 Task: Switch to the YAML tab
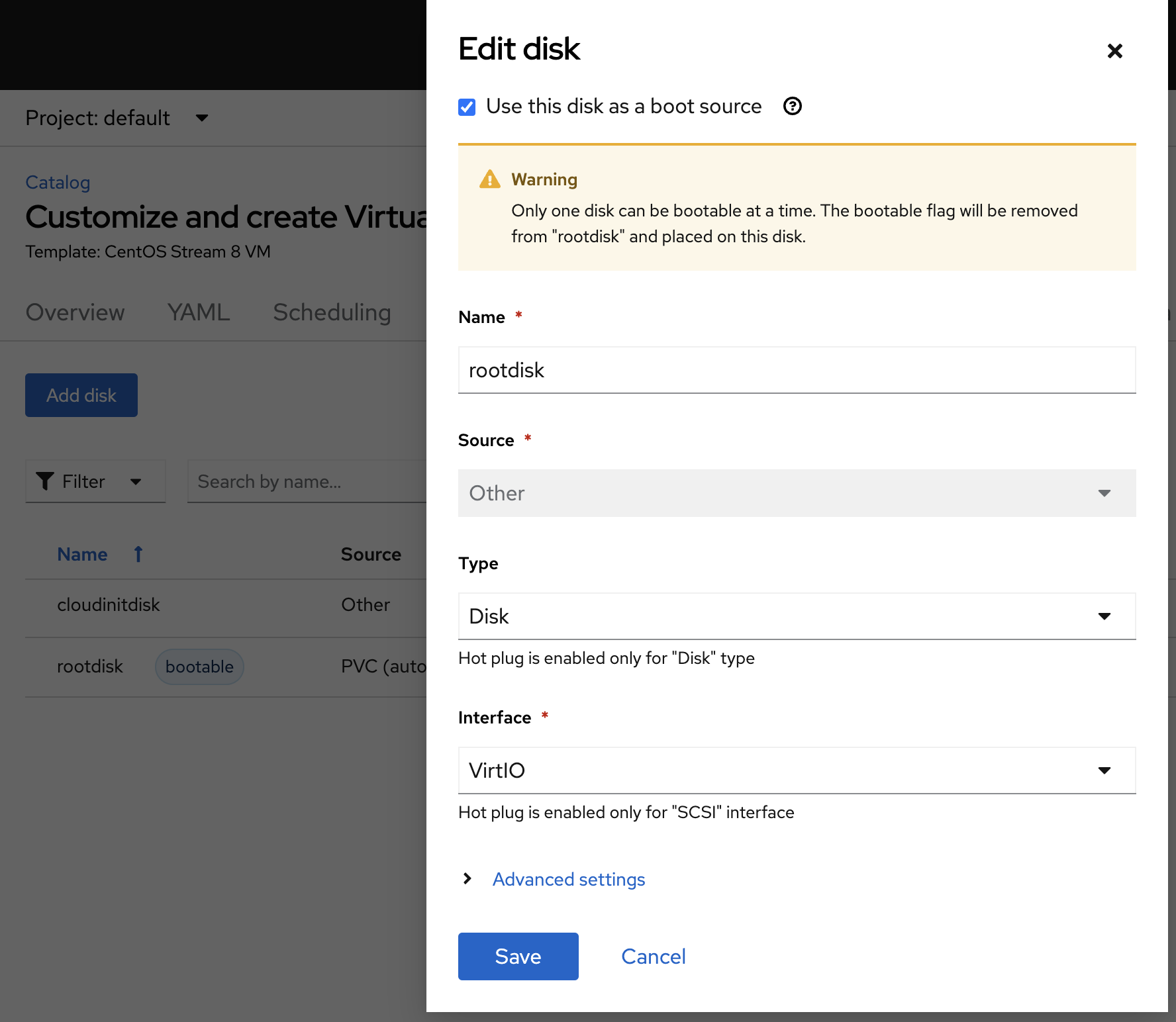pyautogui.click(x=199, y=312)
